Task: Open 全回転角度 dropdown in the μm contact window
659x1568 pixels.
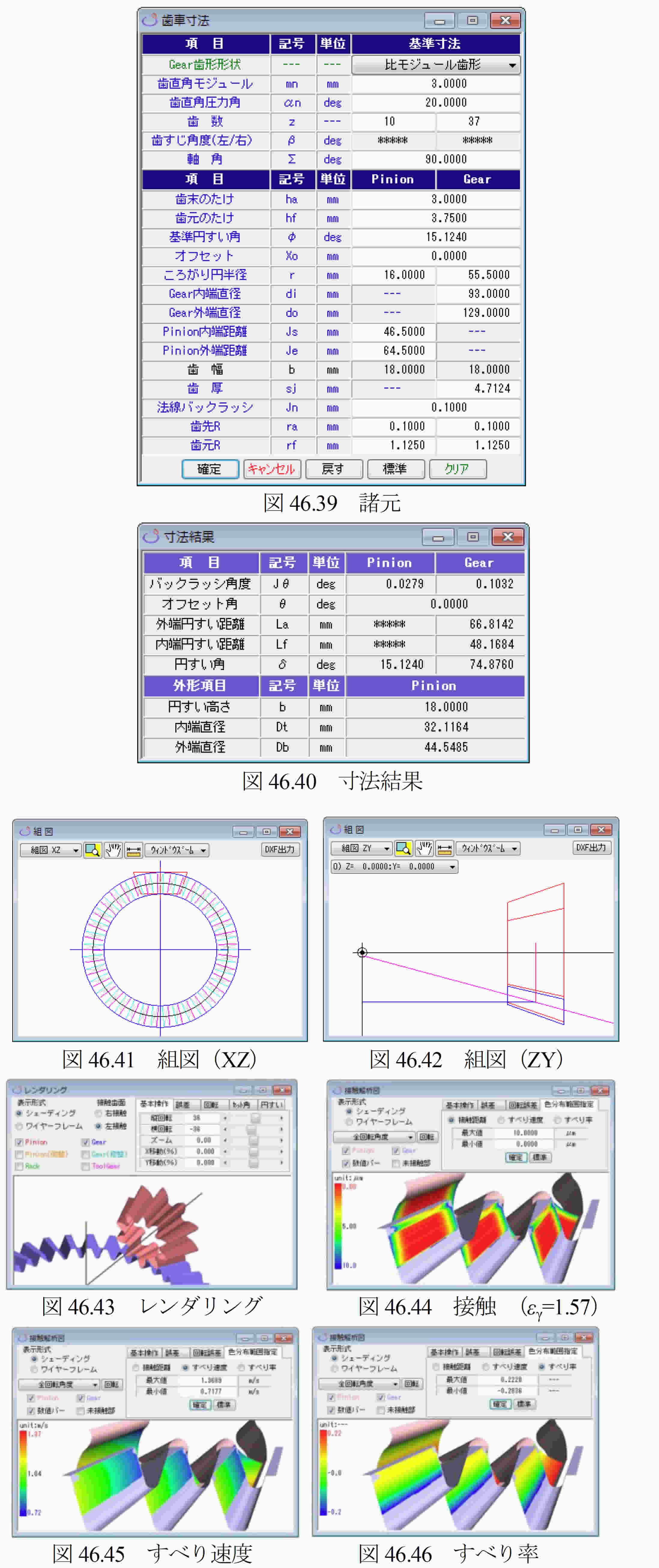Action: (x=373, y=1136)
